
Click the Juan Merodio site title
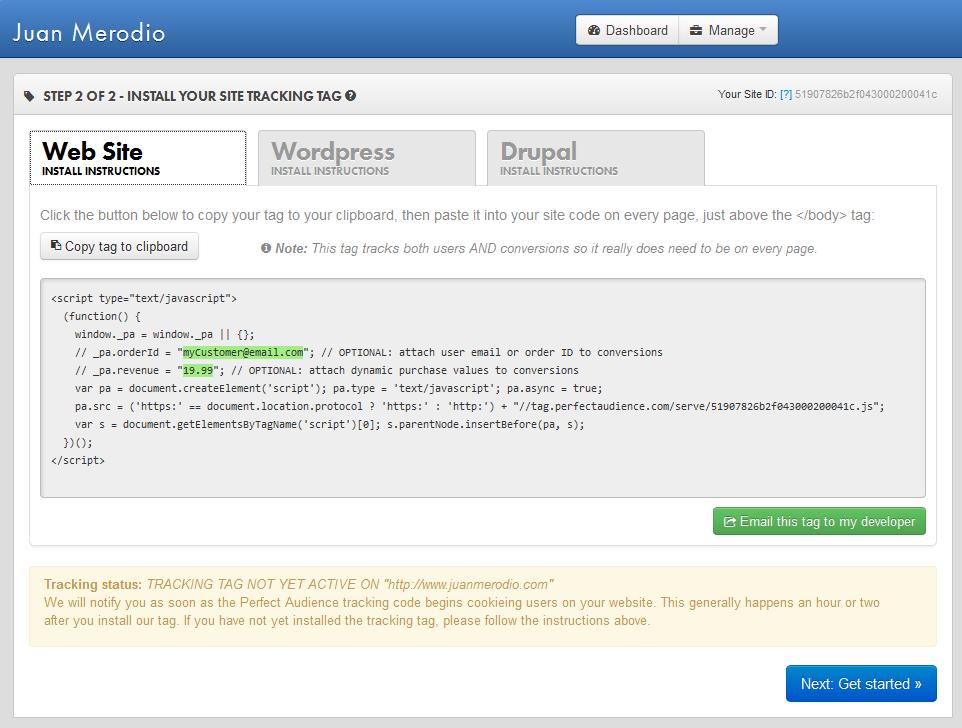coord(89,33)
